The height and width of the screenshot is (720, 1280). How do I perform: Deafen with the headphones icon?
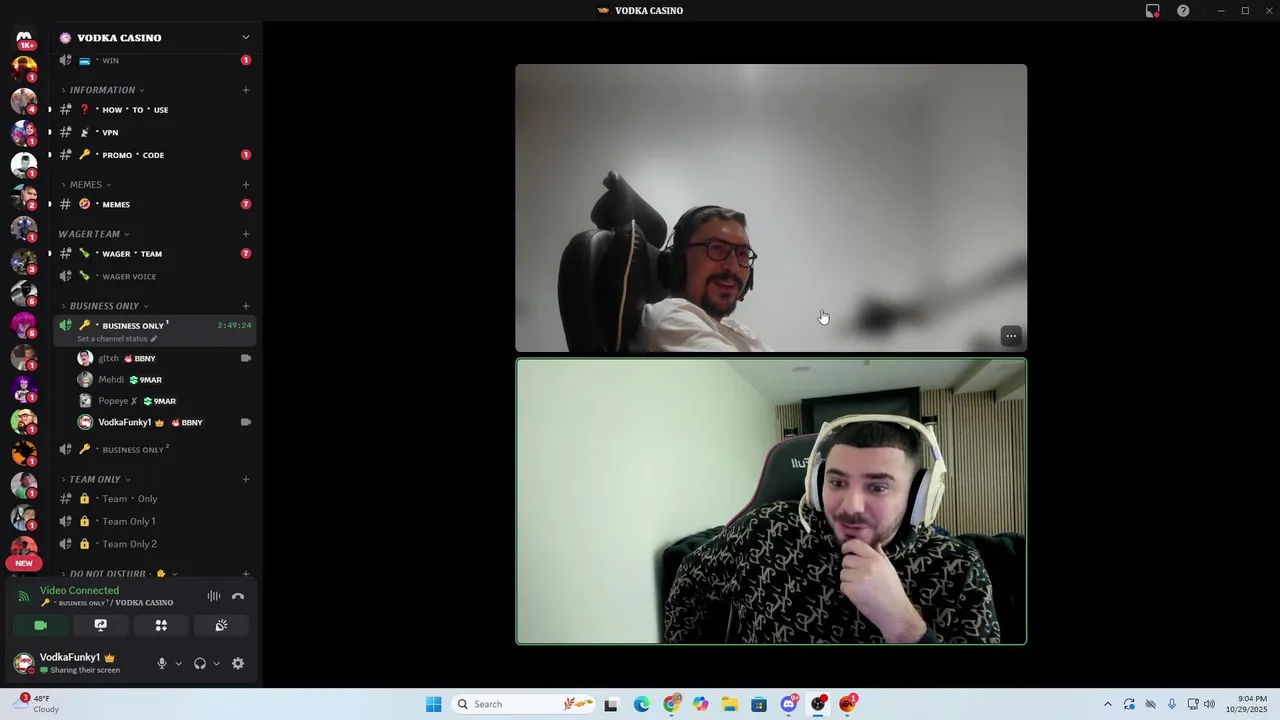tap(200, 663)
